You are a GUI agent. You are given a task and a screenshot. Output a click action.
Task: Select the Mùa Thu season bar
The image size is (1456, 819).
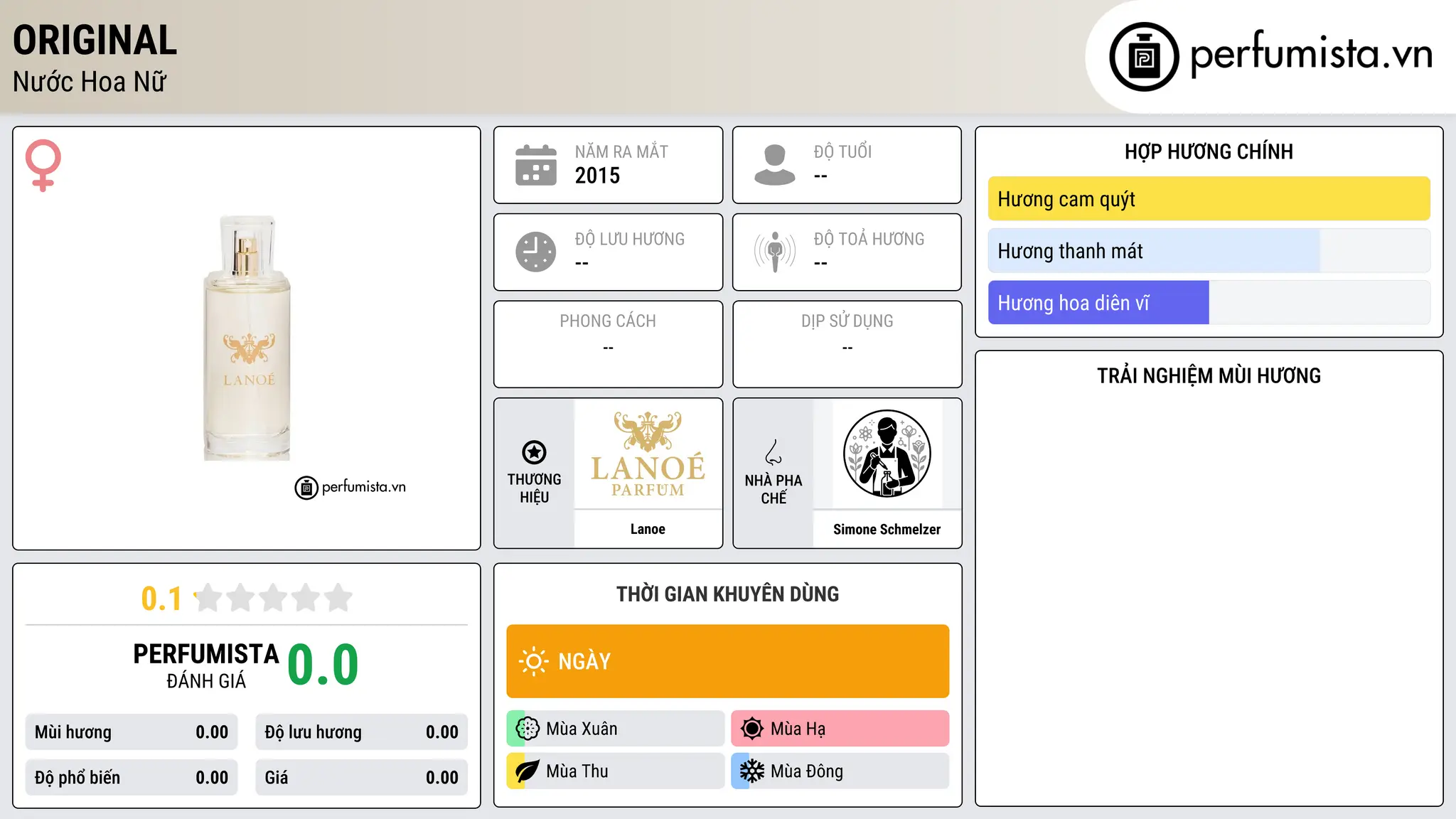[616, 771]
